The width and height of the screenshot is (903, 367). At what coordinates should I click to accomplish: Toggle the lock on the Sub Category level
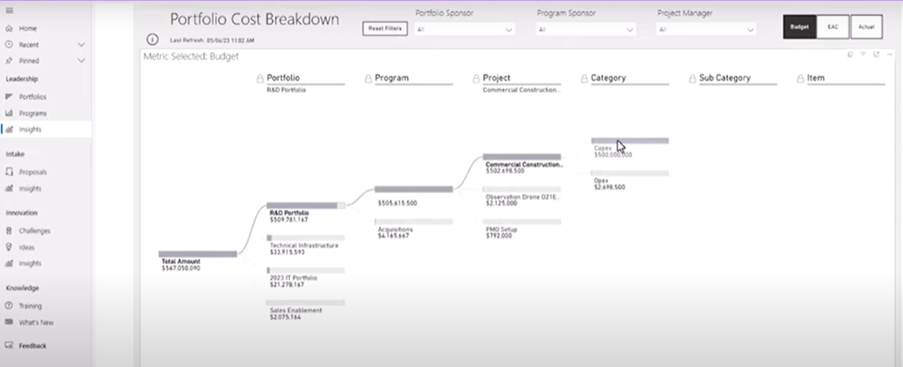[693, 78]
